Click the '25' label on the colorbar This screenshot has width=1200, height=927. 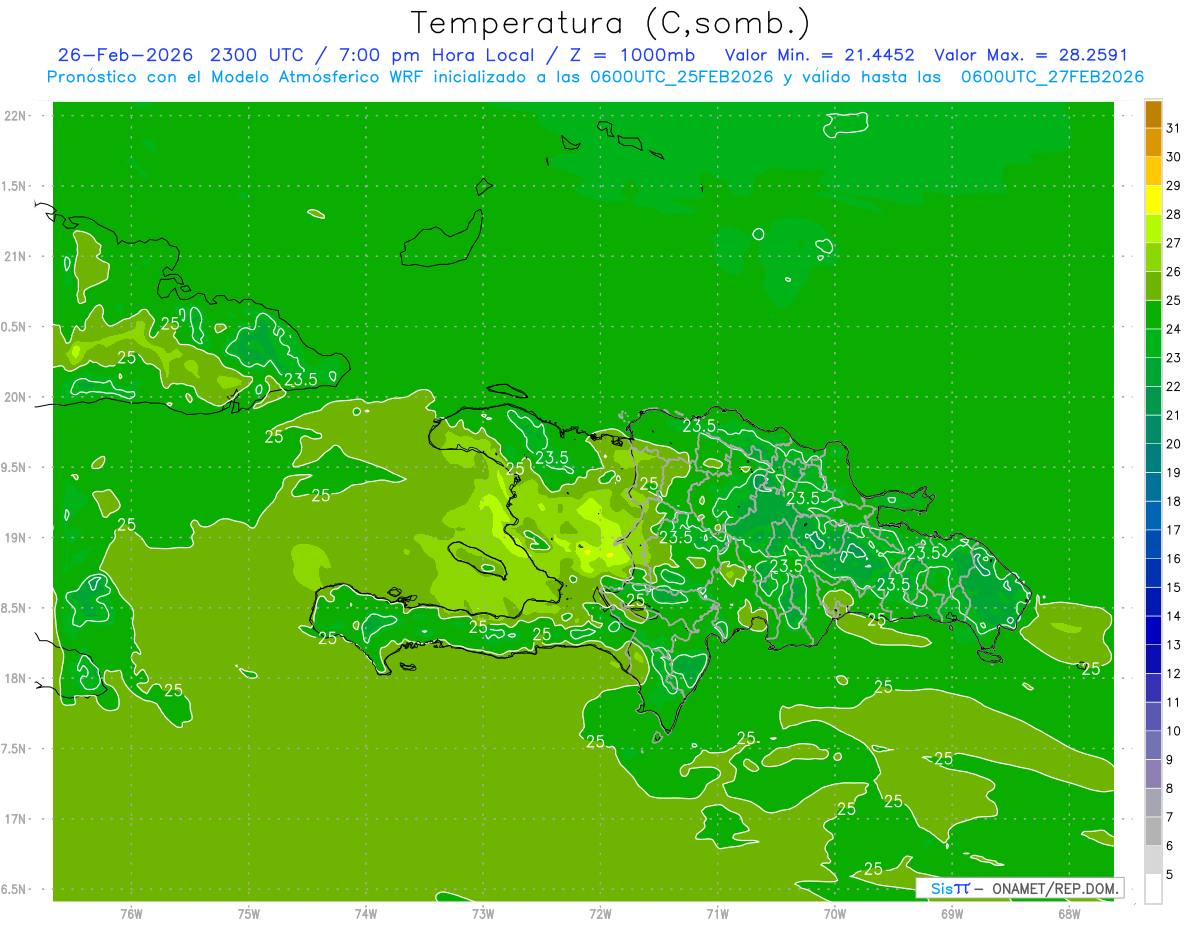(x=1173, y=301)
